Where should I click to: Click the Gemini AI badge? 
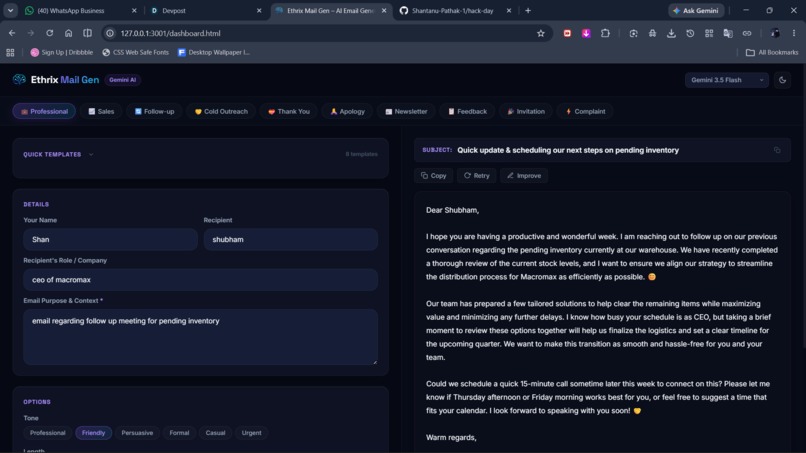tap(122, 80)
